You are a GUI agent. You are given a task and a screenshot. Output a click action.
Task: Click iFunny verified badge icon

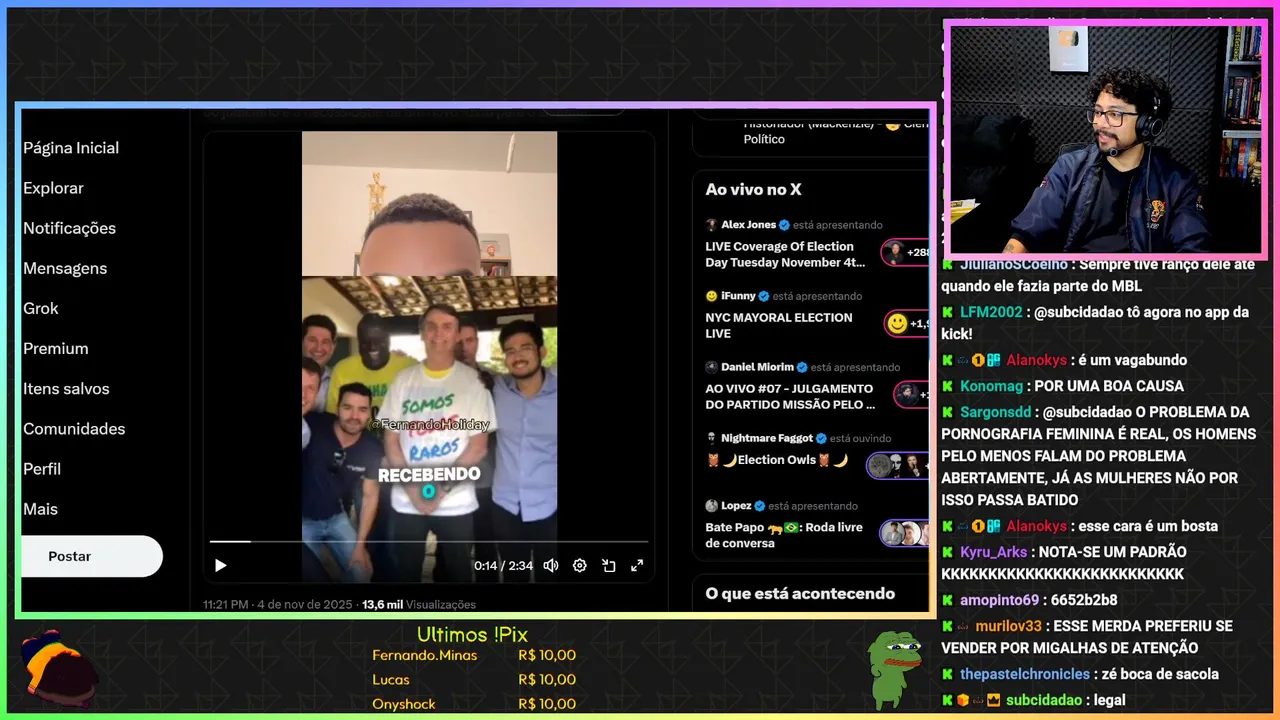(765, 296)
